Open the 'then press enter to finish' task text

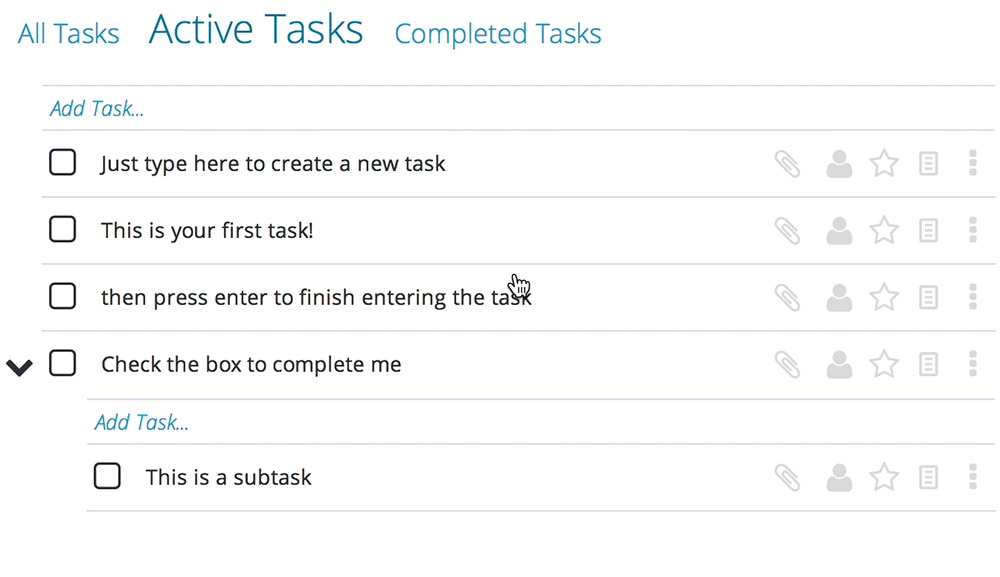pyautogui.click(x=316, y=298)
